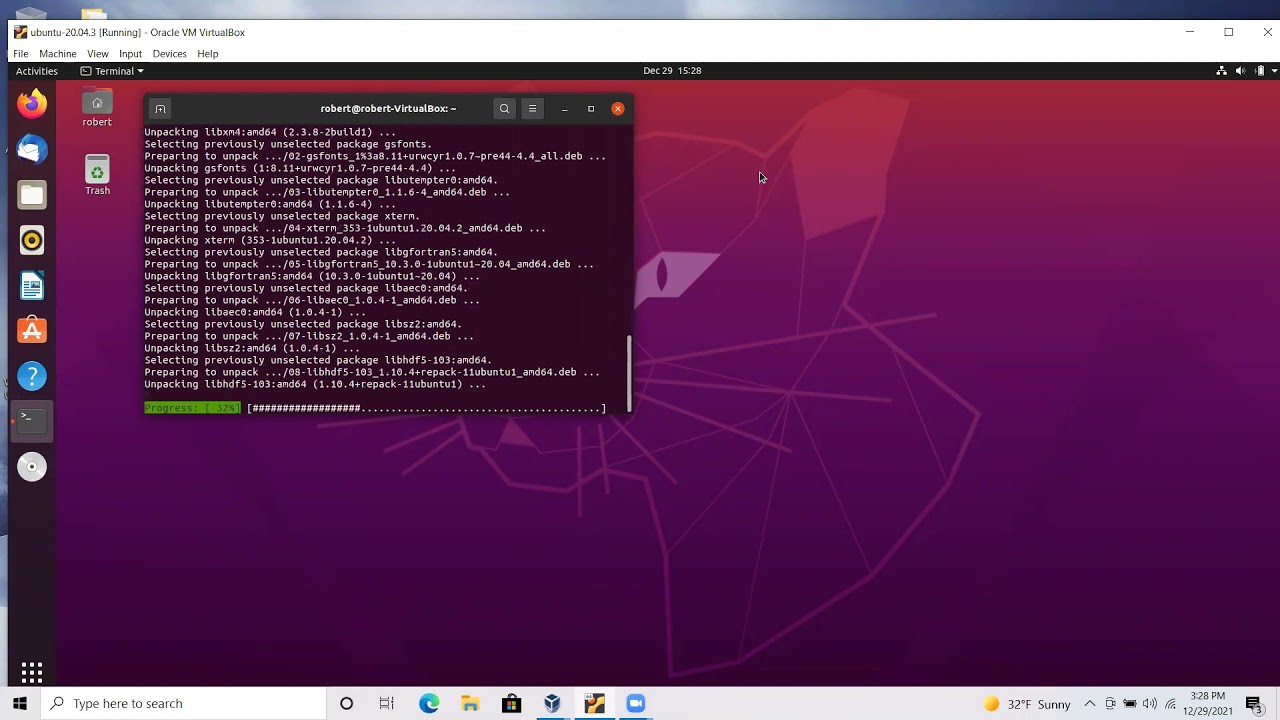Open the Ubuntu system menu arrow
The height and width of the screenshot is (720, 1280).
pos(1274,71)
